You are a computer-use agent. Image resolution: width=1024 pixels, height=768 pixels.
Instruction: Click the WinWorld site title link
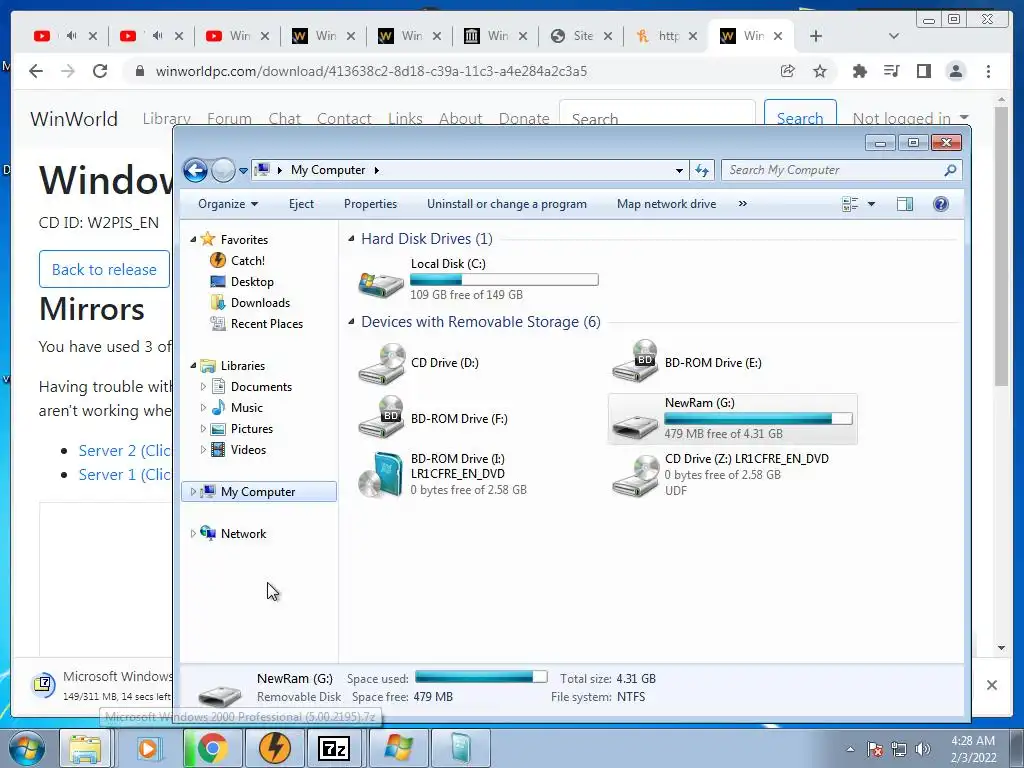[74, 119]
